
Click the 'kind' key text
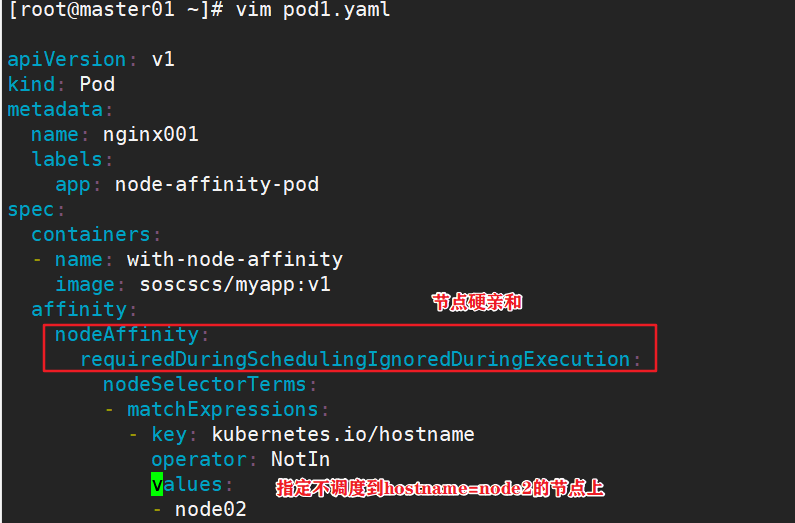(x=31, y=84)
